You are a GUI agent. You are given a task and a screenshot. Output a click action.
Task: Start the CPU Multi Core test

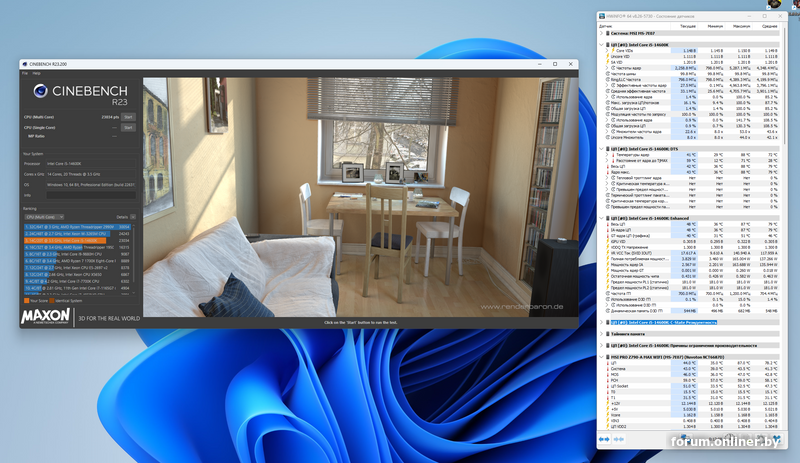pyautogui.click(x=127, y=117)
